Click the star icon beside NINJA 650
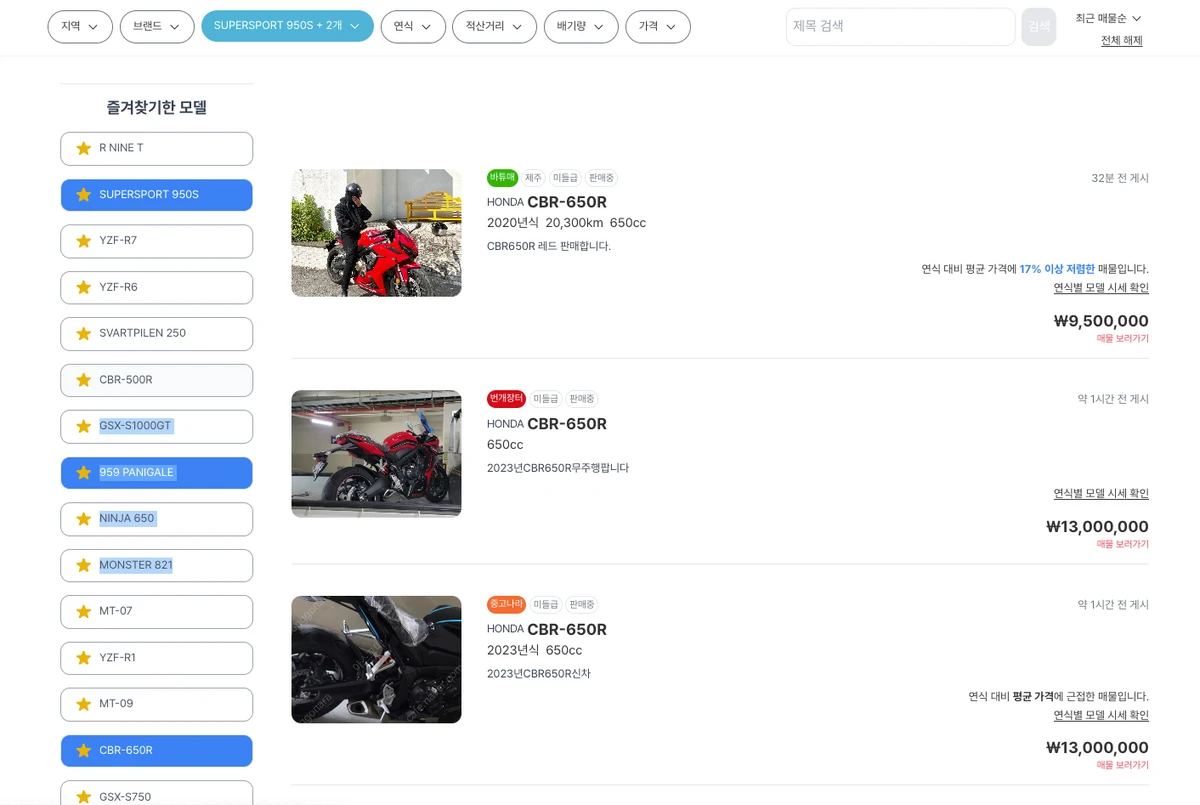Screen dimensions: 1200x805 pyautogui.click(x=84, y=519)
